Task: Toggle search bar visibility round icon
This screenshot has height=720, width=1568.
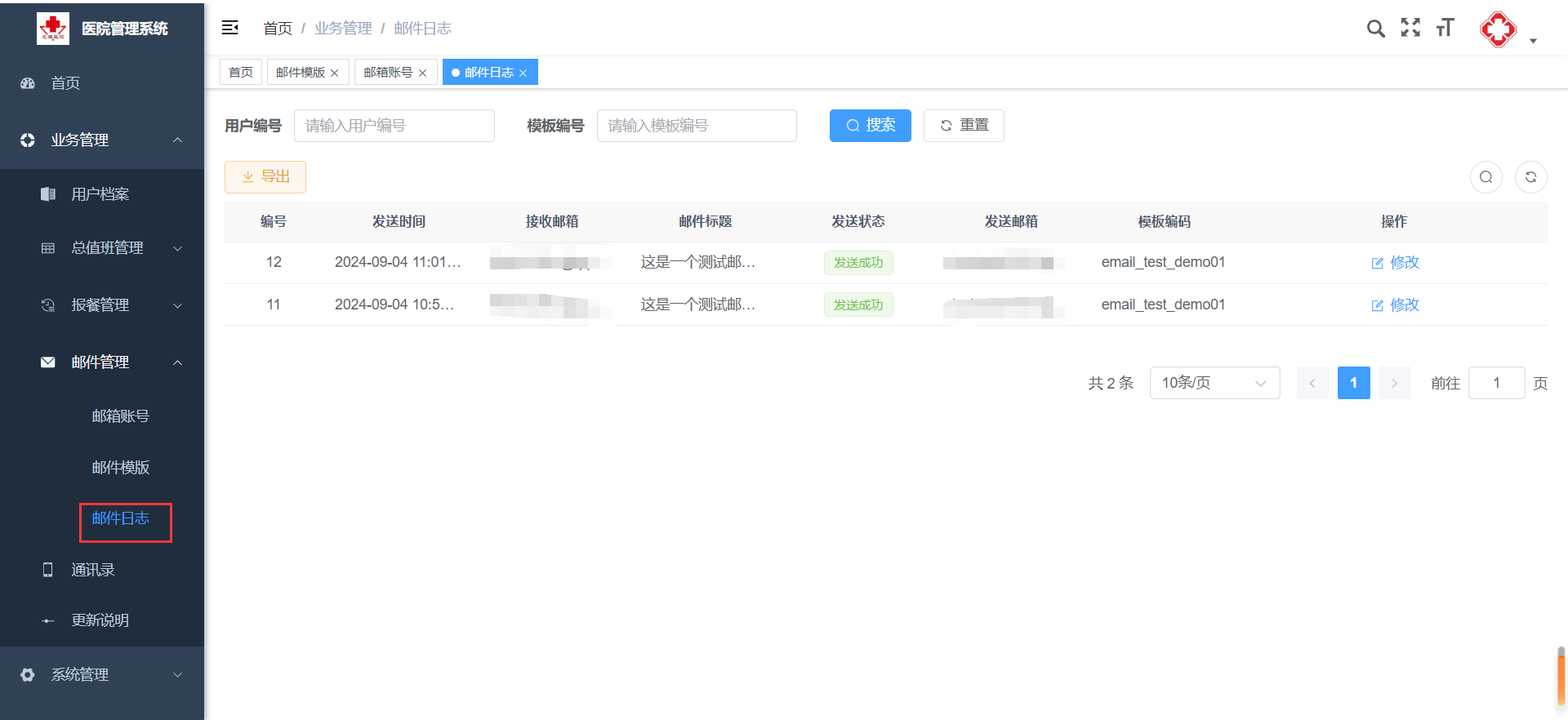Action: (1486, 177)
